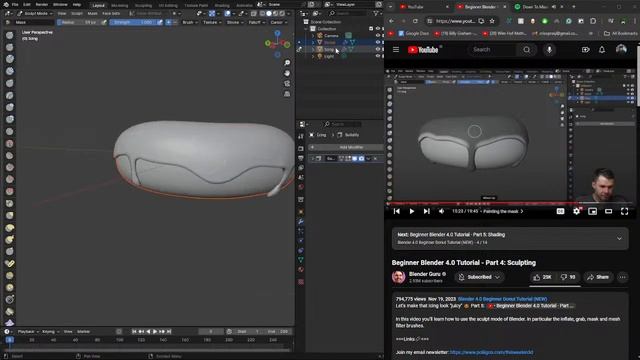Start YouTube voice search microphone

[549, 50]
